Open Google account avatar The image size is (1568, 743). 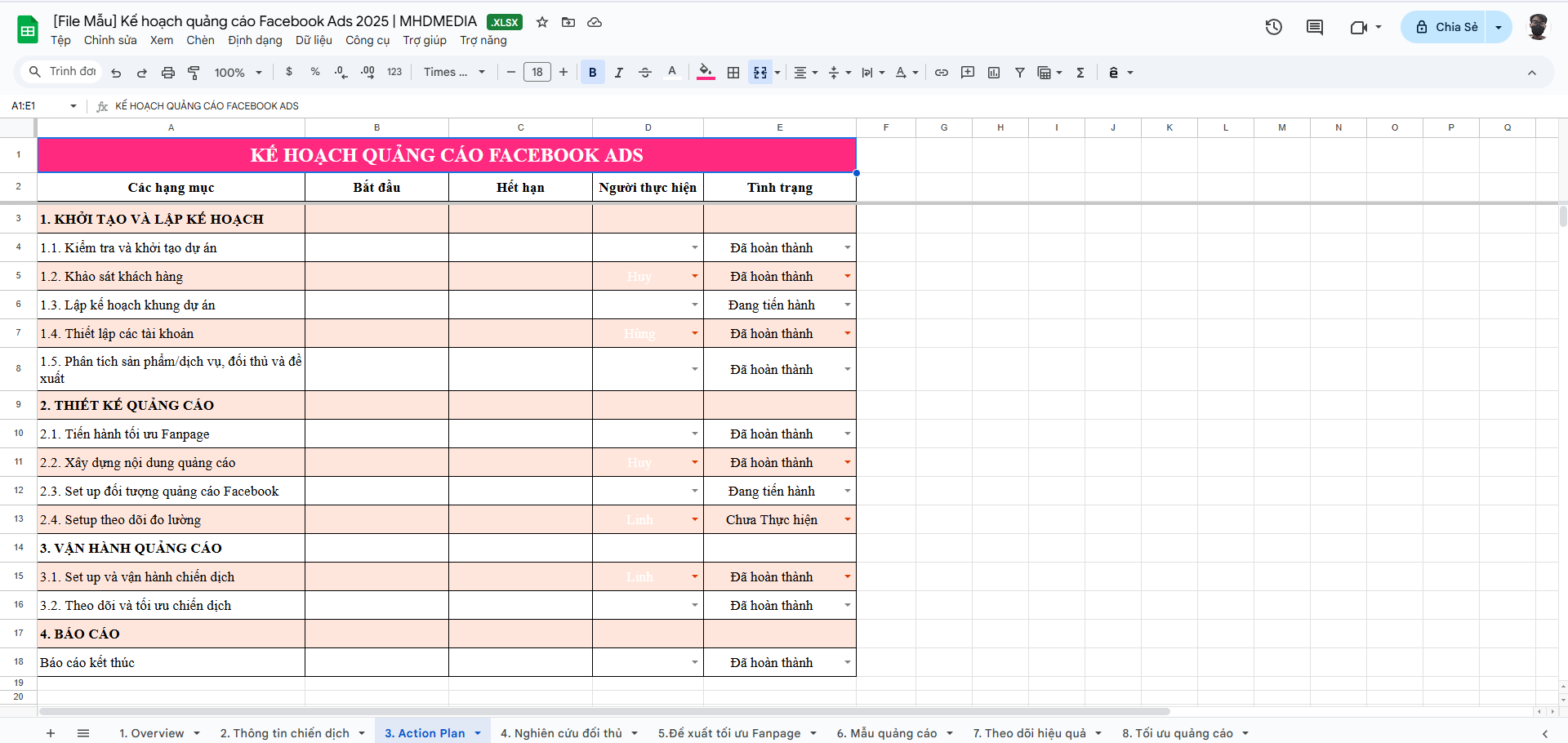tap(1538, 27)
